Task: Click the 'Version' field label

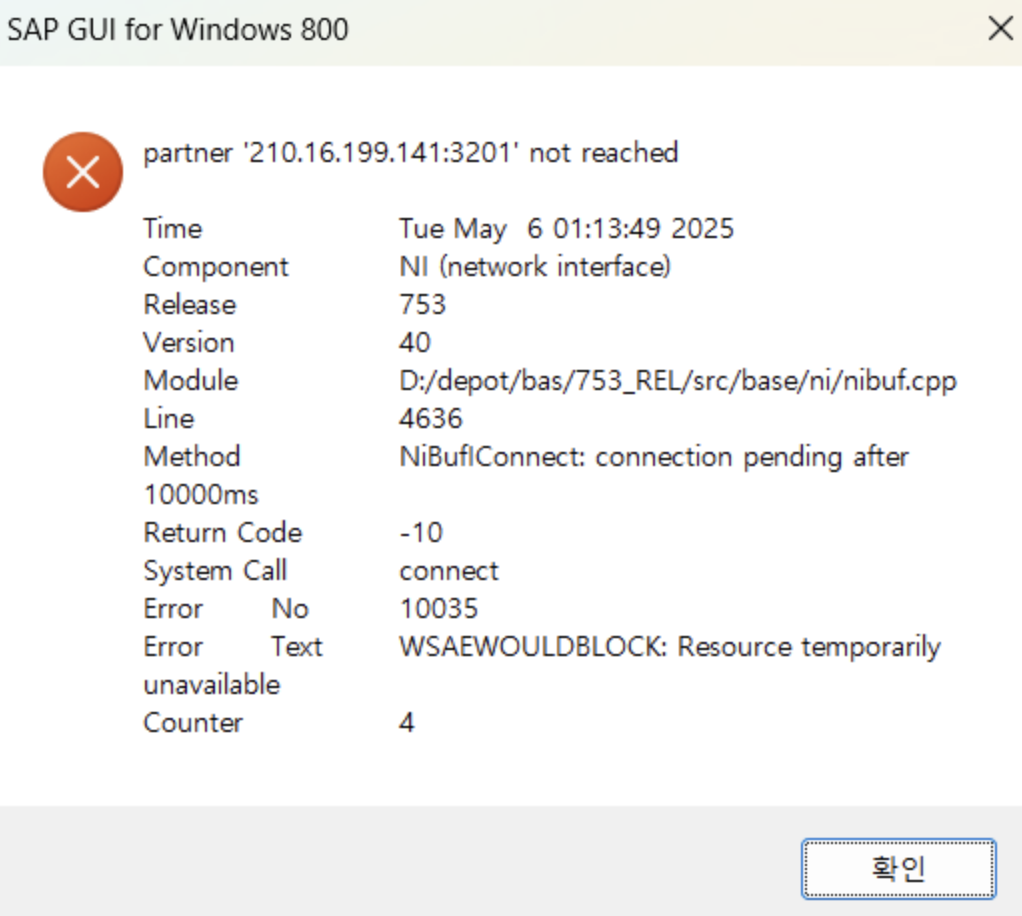Action: click(x=189, y=342)
